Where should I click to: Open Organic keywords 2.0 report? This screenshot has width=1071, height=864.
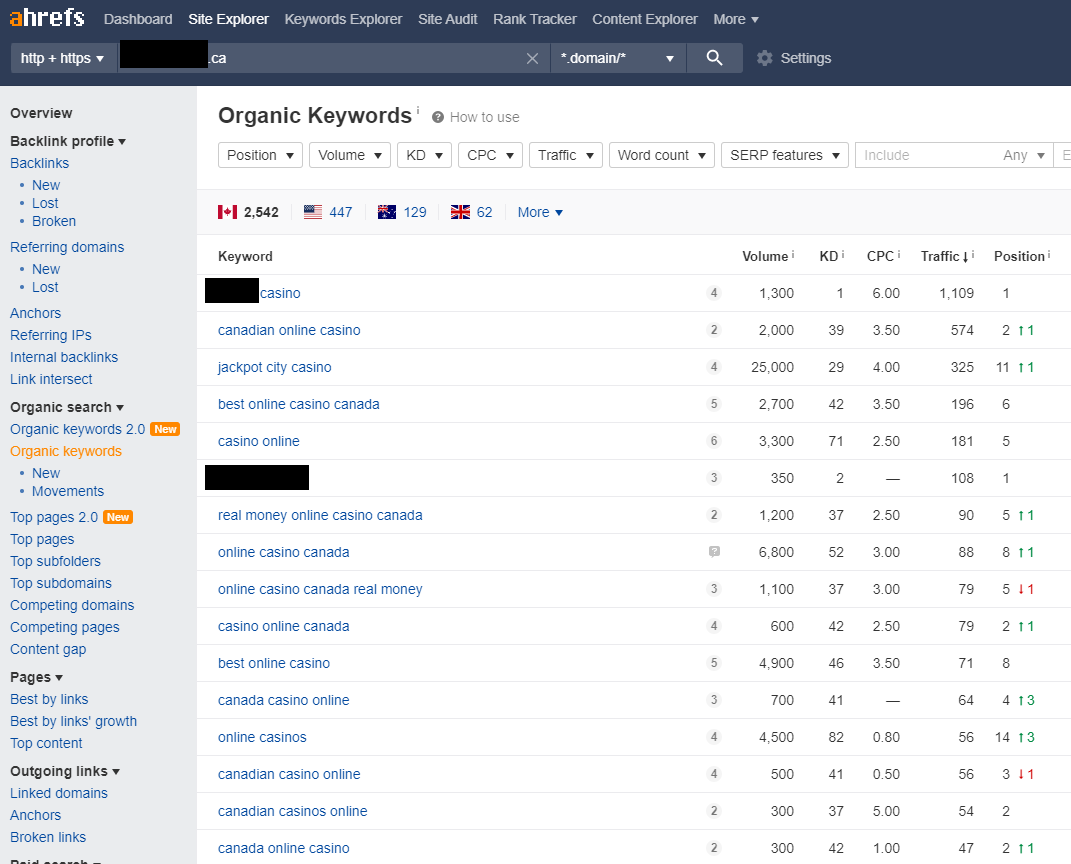pos(77,429)
